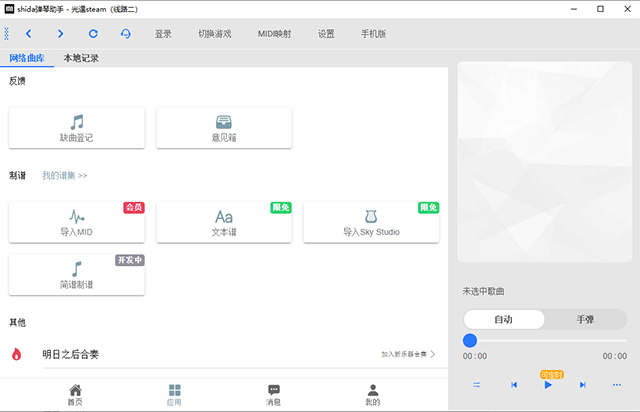This screenshot has height=412, width=640.
Task: Start playback with the play button
Action: (548, 385)
